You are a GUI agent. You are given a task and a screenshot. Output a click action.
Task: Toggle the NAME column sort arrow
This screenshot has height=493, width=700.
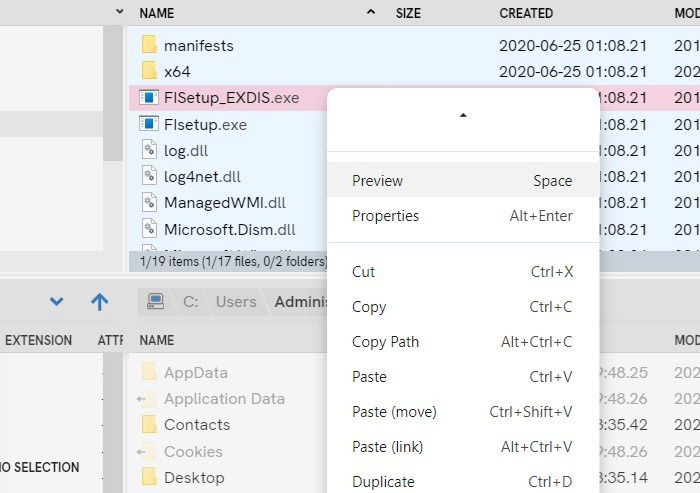point(371,13)
